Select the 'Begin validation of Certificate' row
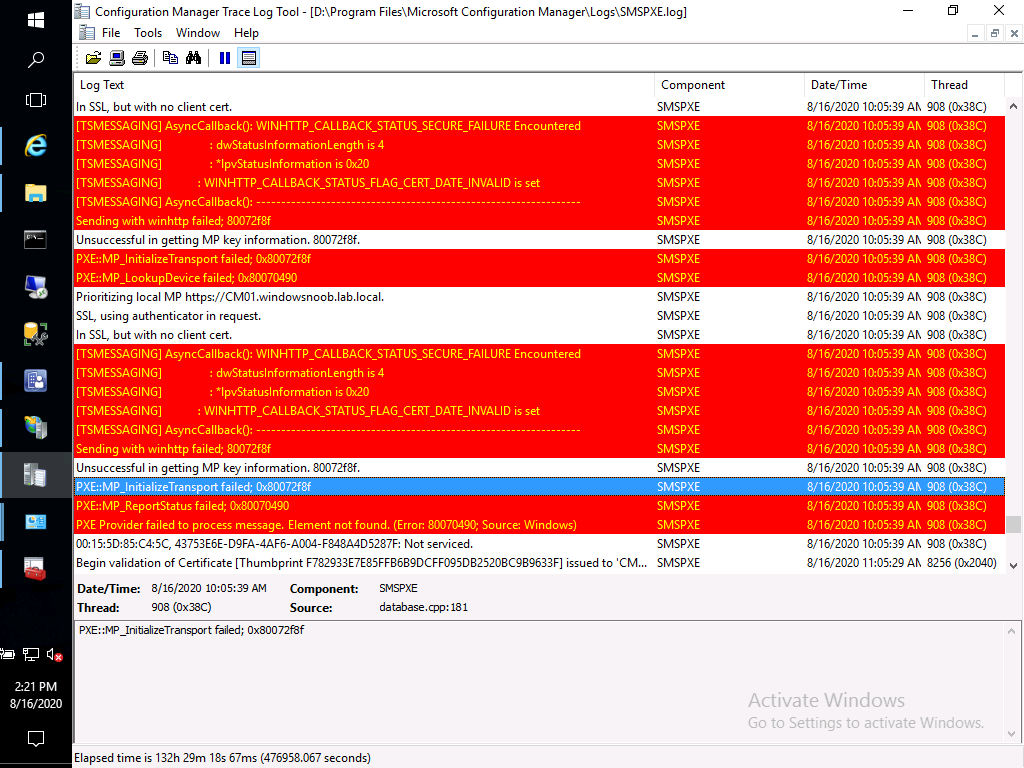 click(x=539, y=563)
